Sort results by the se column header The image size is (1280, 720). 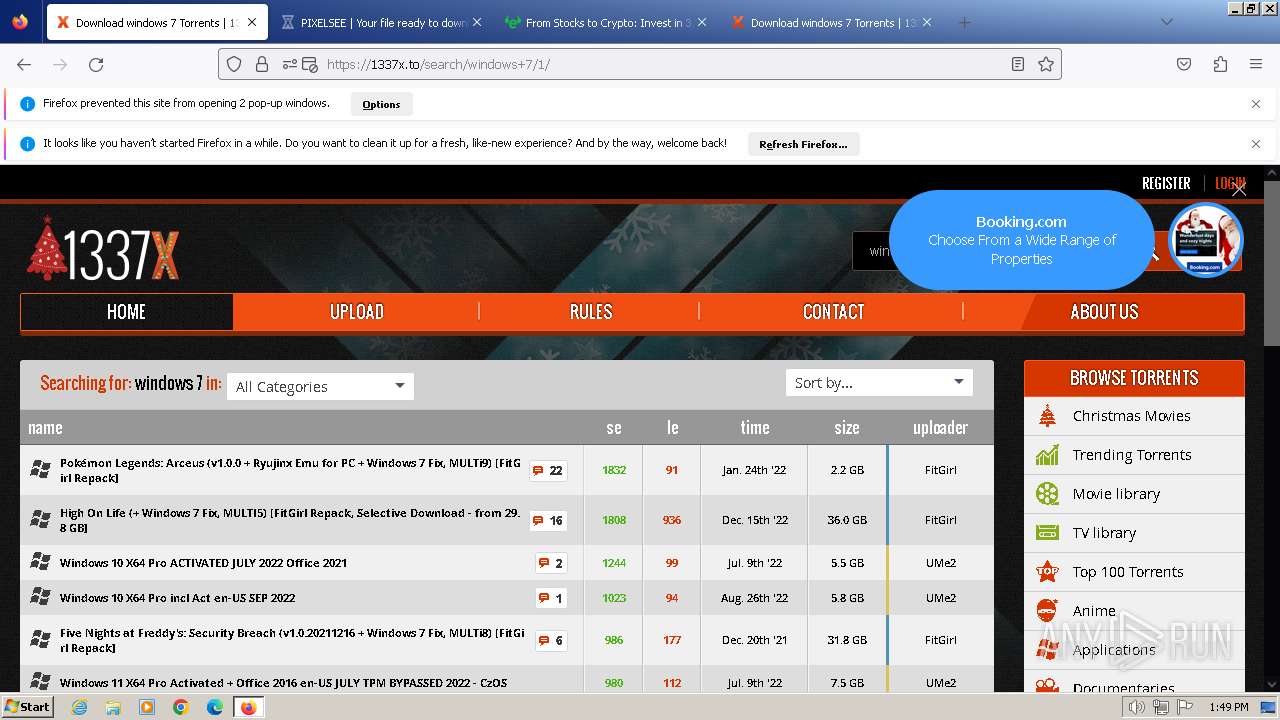[x=614, y=428]
